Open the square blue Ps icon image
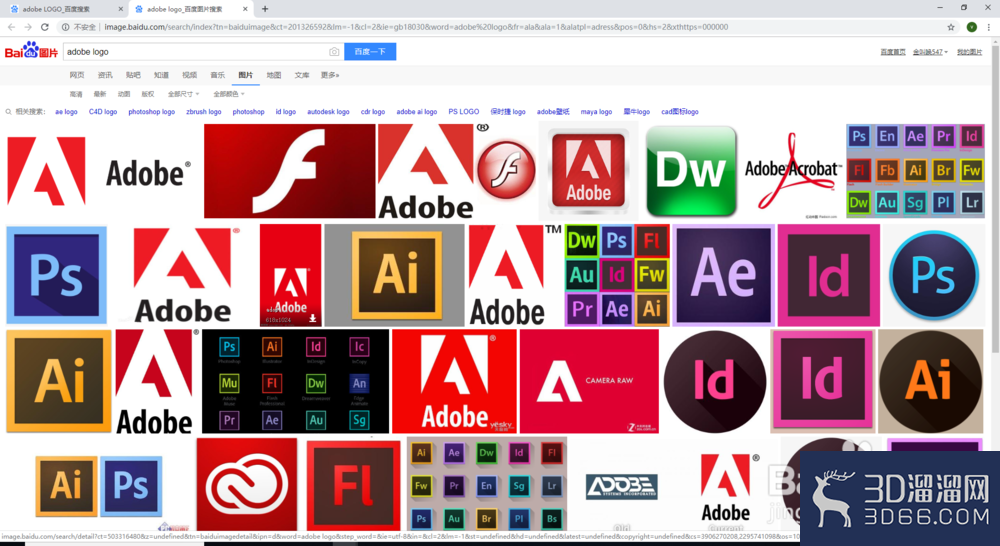This screenshot has width=1000, height=546. click(57, 275)
